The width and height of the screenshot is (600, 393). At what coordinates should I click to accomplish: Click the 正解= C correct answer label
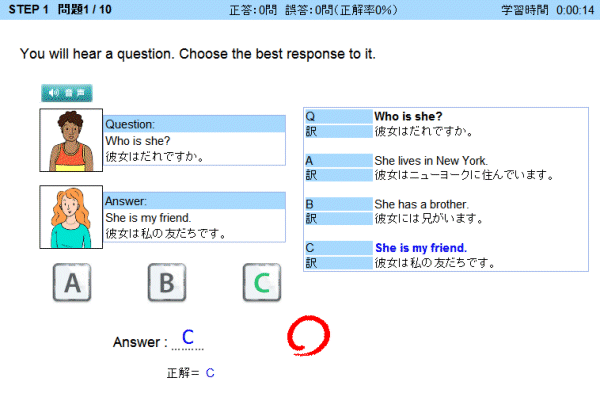pos(191,373)
